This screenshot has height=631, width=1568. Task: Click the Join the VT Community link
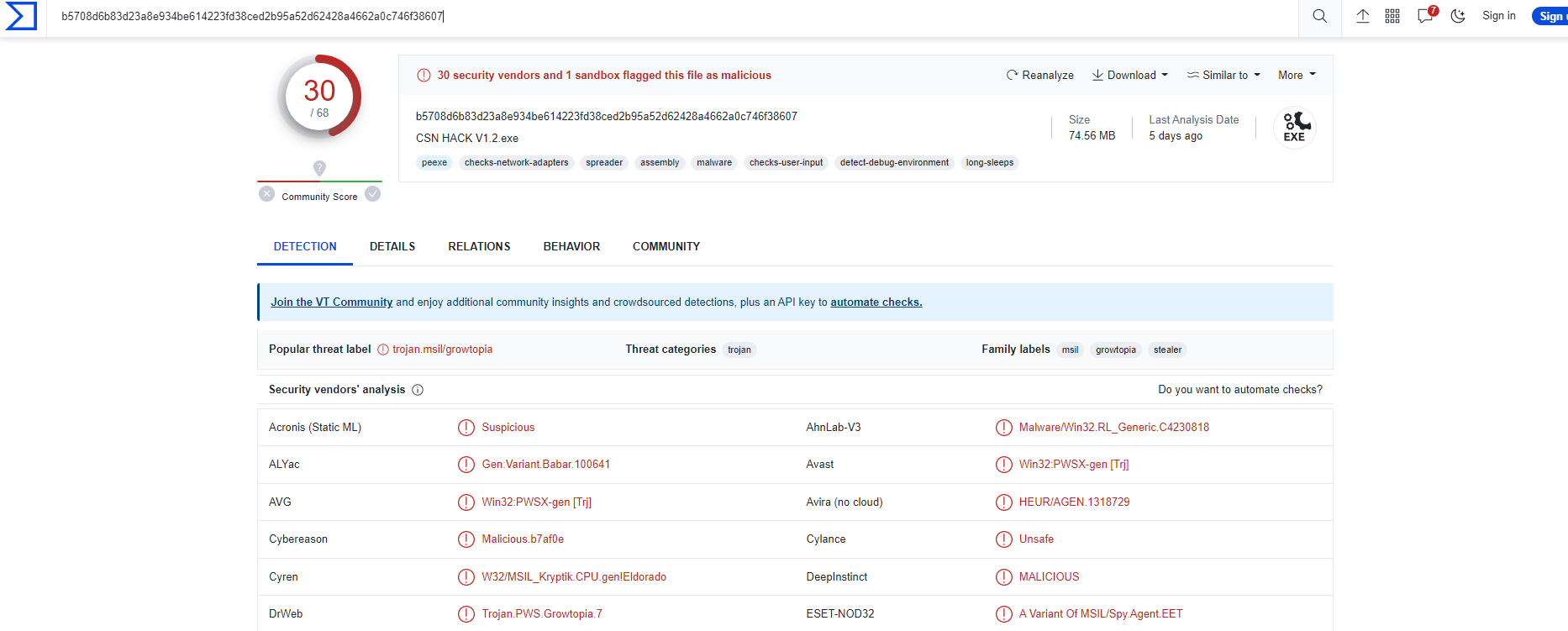[331, 302]
